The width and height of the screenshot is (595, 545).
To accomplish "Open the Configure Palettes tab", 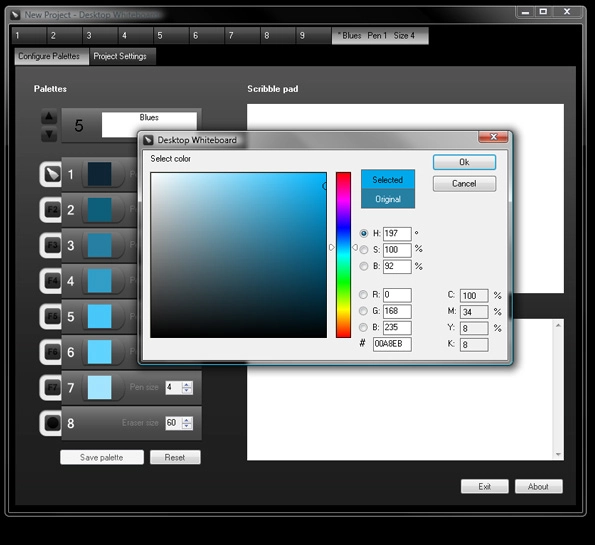I will 52,56.
